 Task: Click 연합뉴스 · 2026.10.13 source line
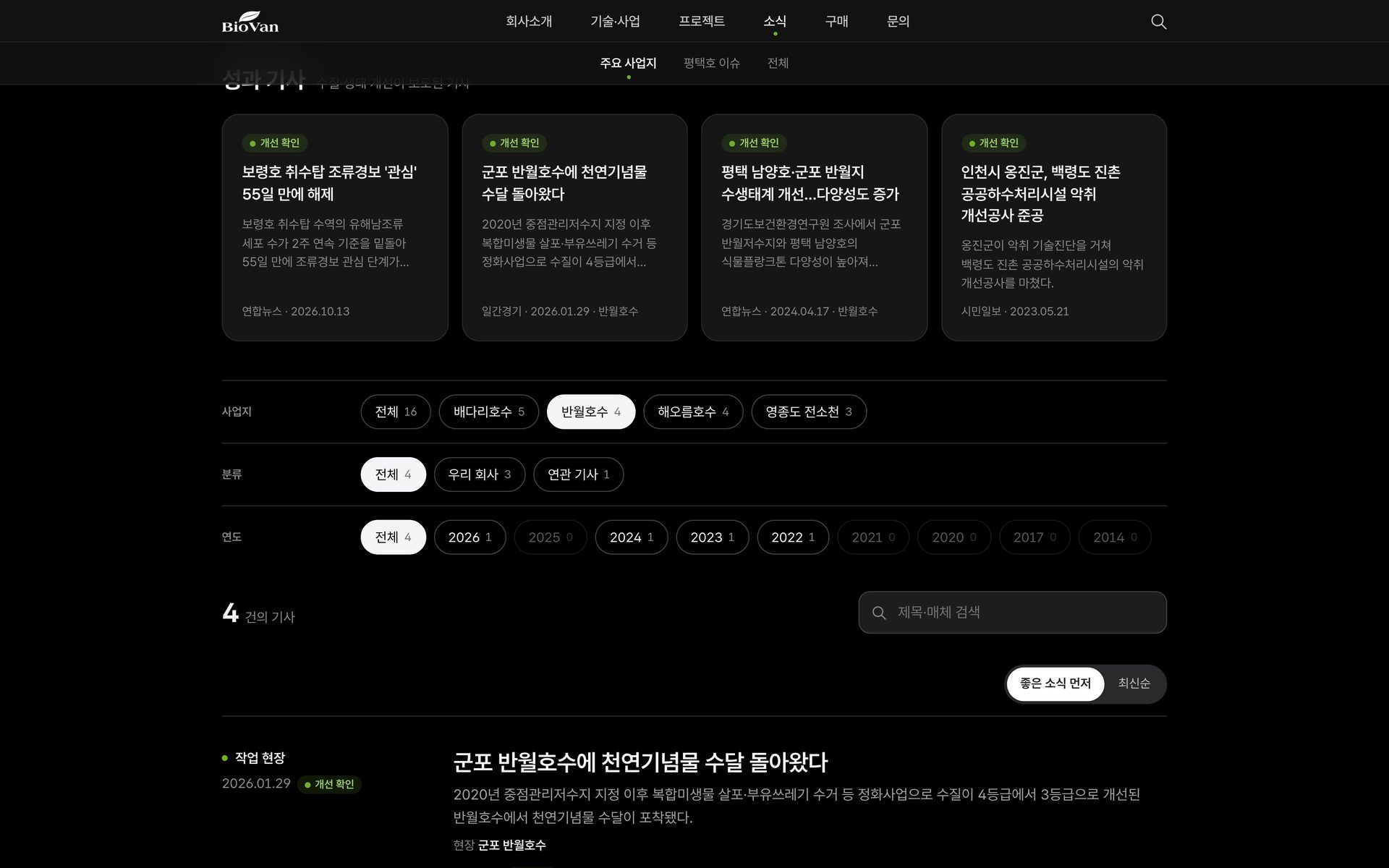[x=296, y=312]
